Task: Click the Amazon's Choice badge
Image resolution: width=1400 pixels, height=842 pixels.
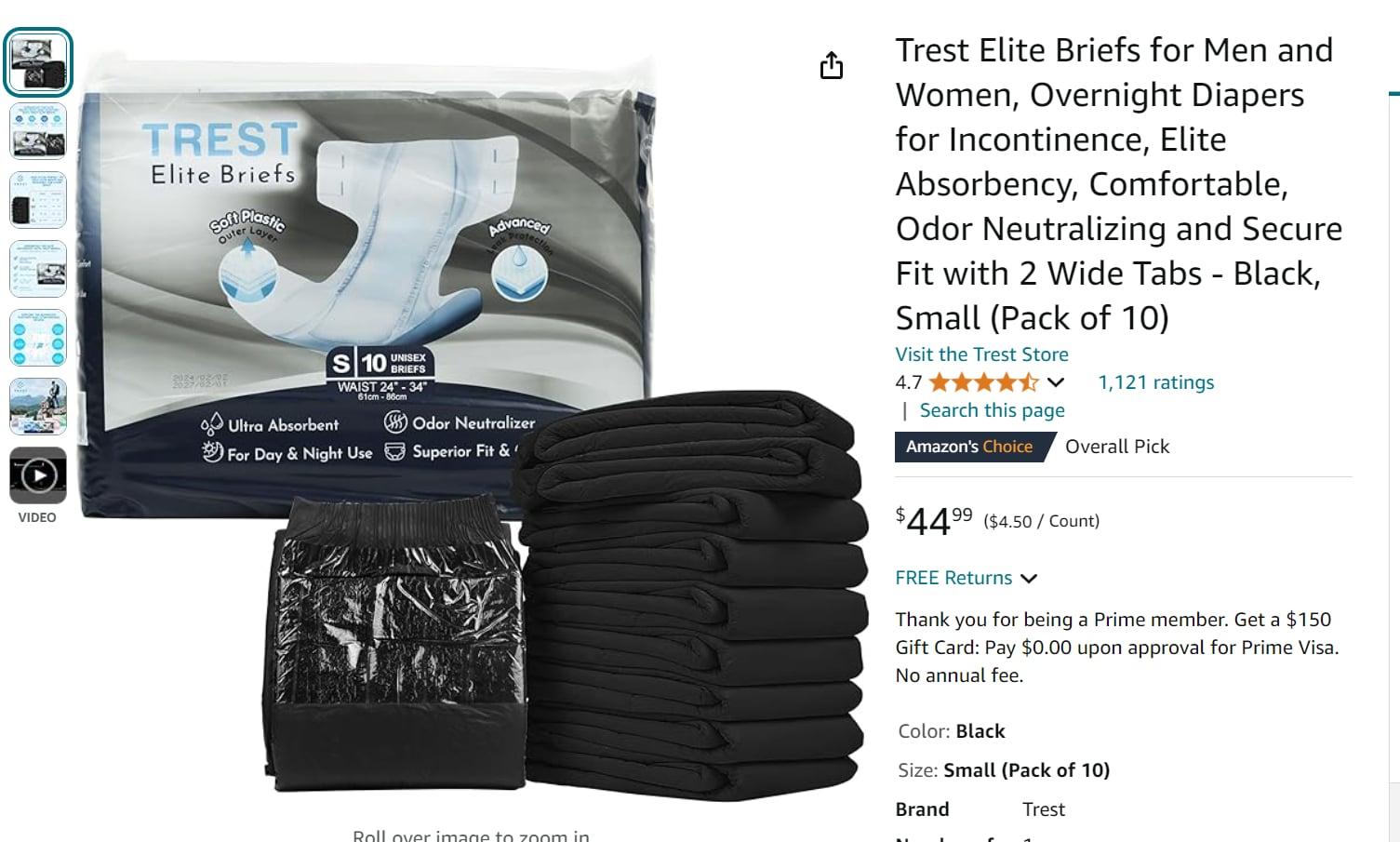Action: [969, 447]
